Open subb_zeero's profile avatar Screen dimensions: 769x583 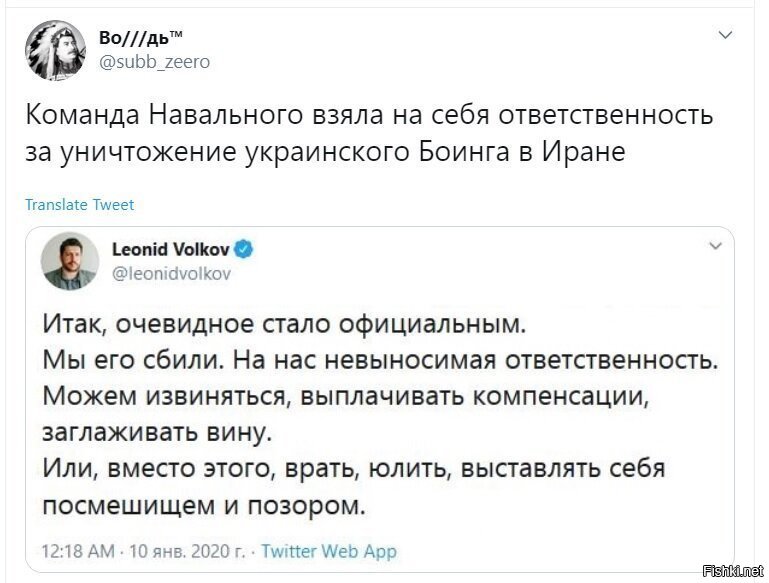pyautogui.click(x=55, y=50)
